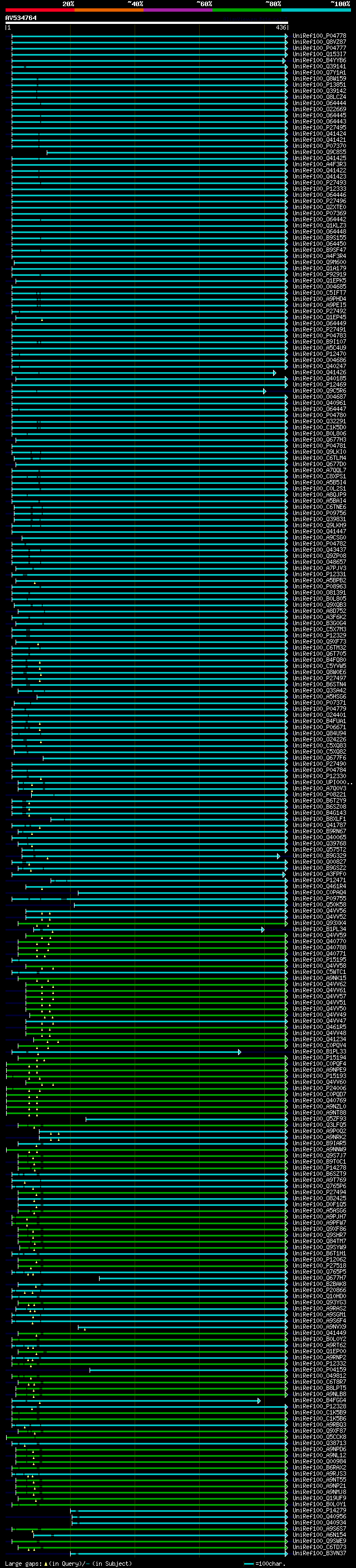The width and height of the screenshot is (356, 1568).
Task: Click the UniRef100_C0PQV4 label
Action: click(x=319, y=1045)
